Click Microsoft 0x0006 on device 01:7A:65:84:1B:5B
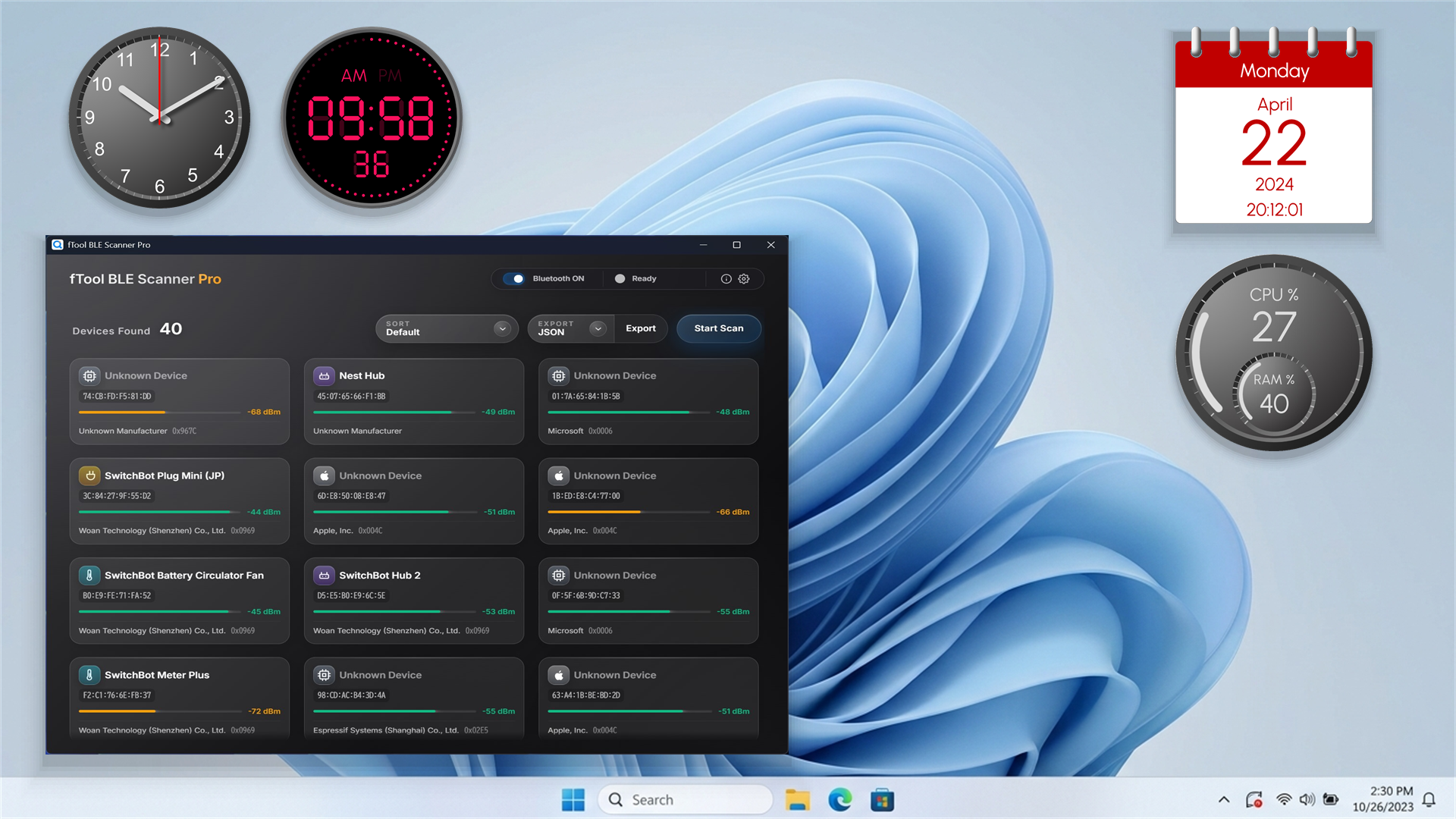This screenshot has height=819, width=1456. pos(580,431)
